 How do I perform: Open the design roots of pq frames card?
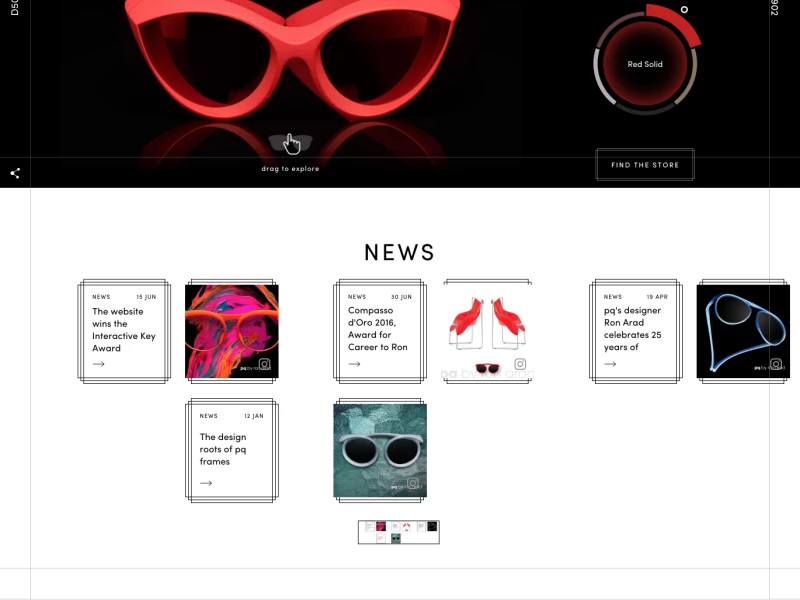tap(232, 451)
